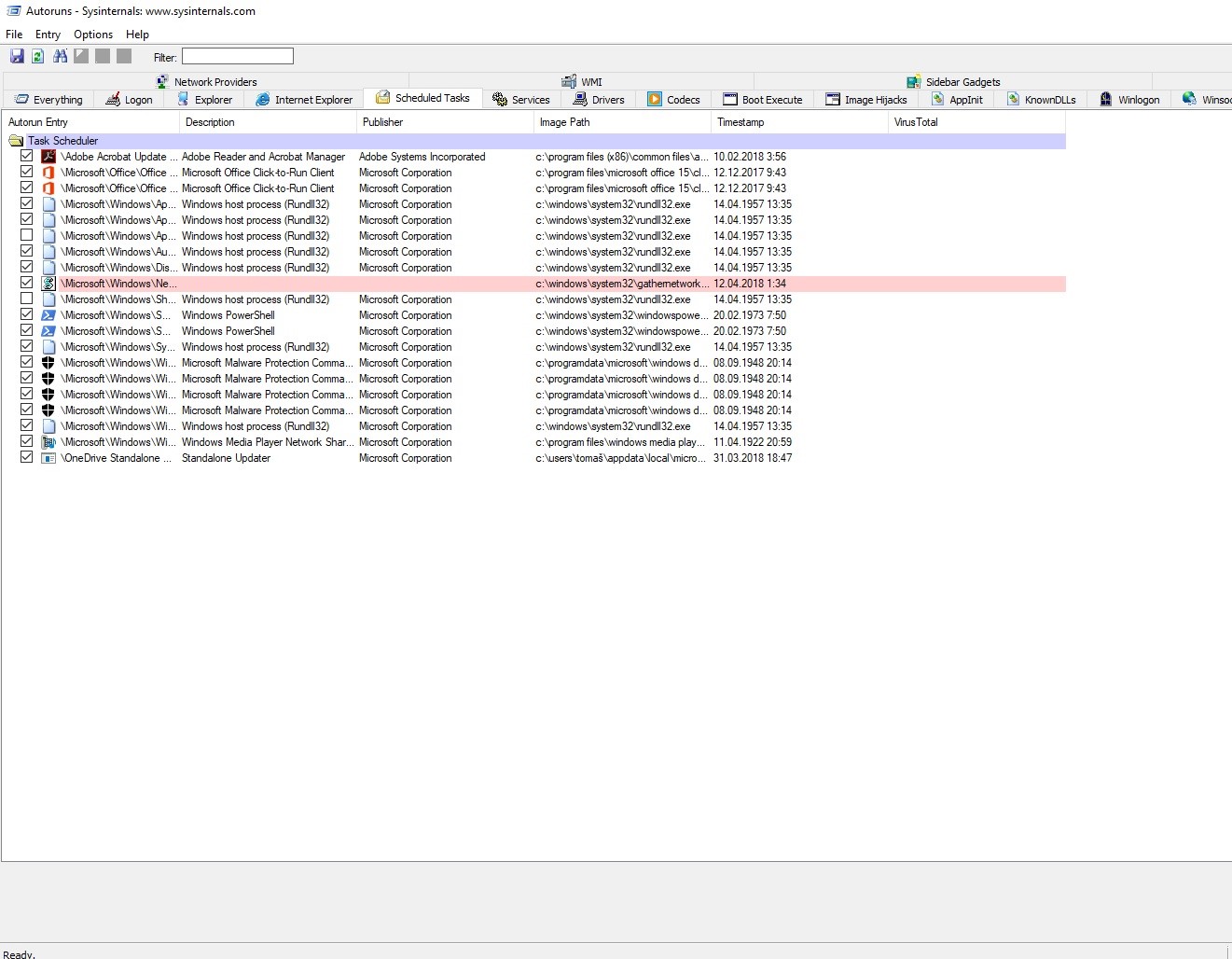Select the \Microsoft\Windows\Dis... entry name

point(118,268)
